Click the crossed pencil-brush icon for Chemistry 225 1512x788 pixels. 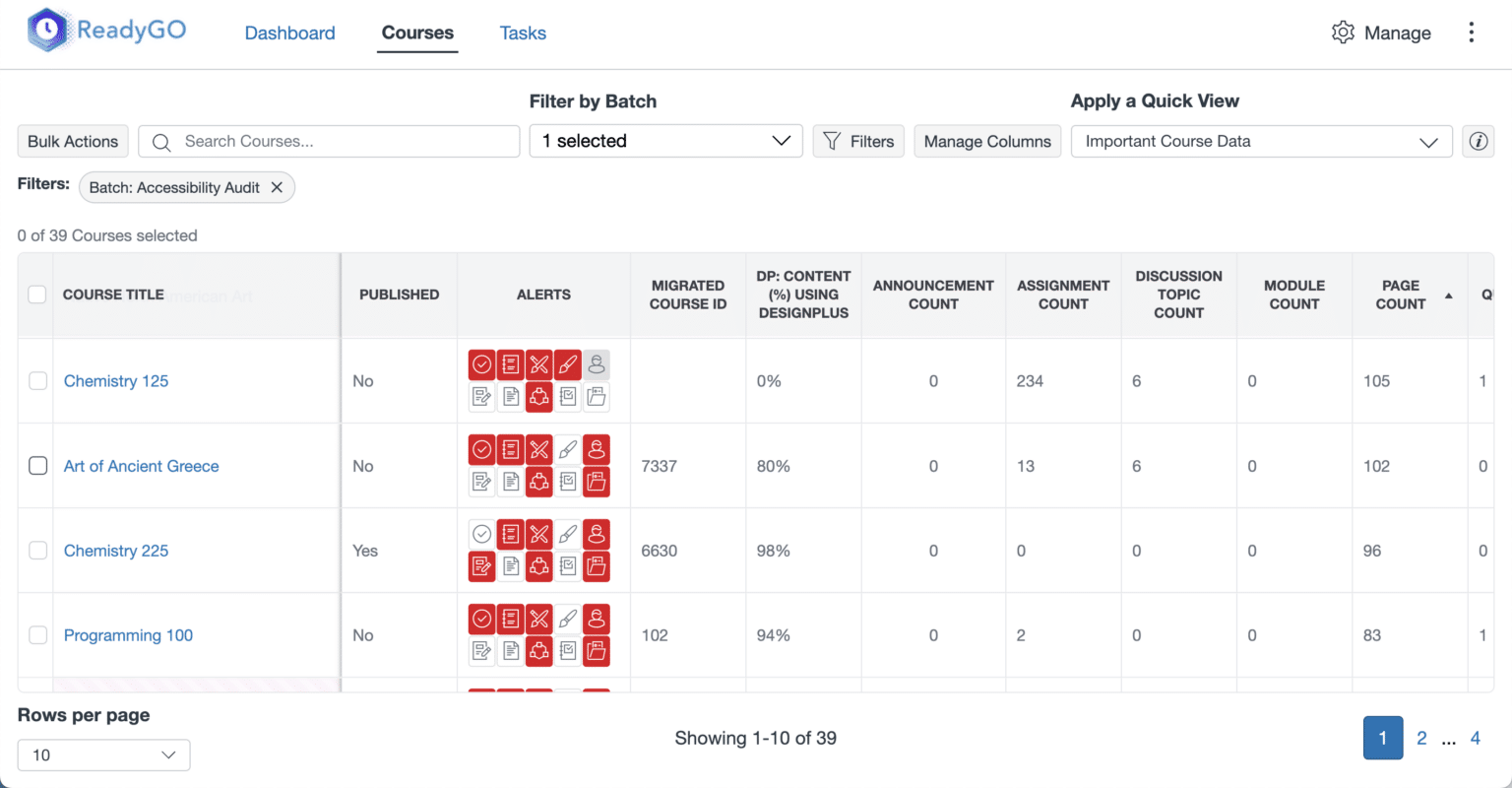pos(538,535)
